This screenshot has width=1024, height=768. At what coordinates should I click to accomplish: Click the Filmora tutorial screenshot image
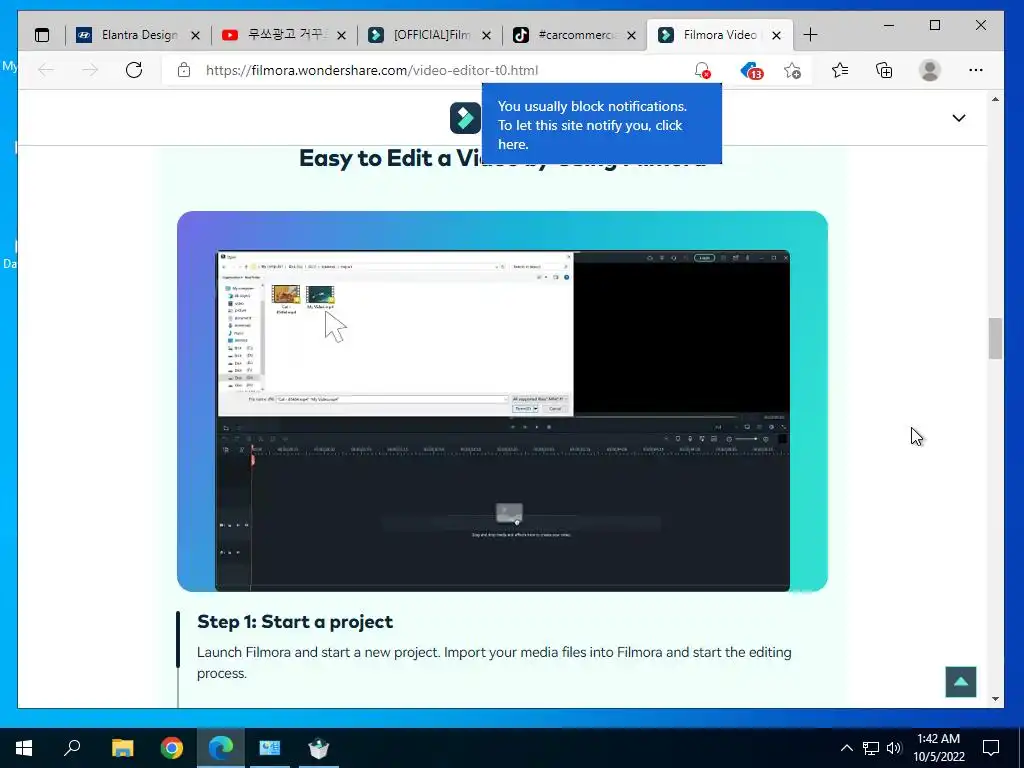coord(502,401)
